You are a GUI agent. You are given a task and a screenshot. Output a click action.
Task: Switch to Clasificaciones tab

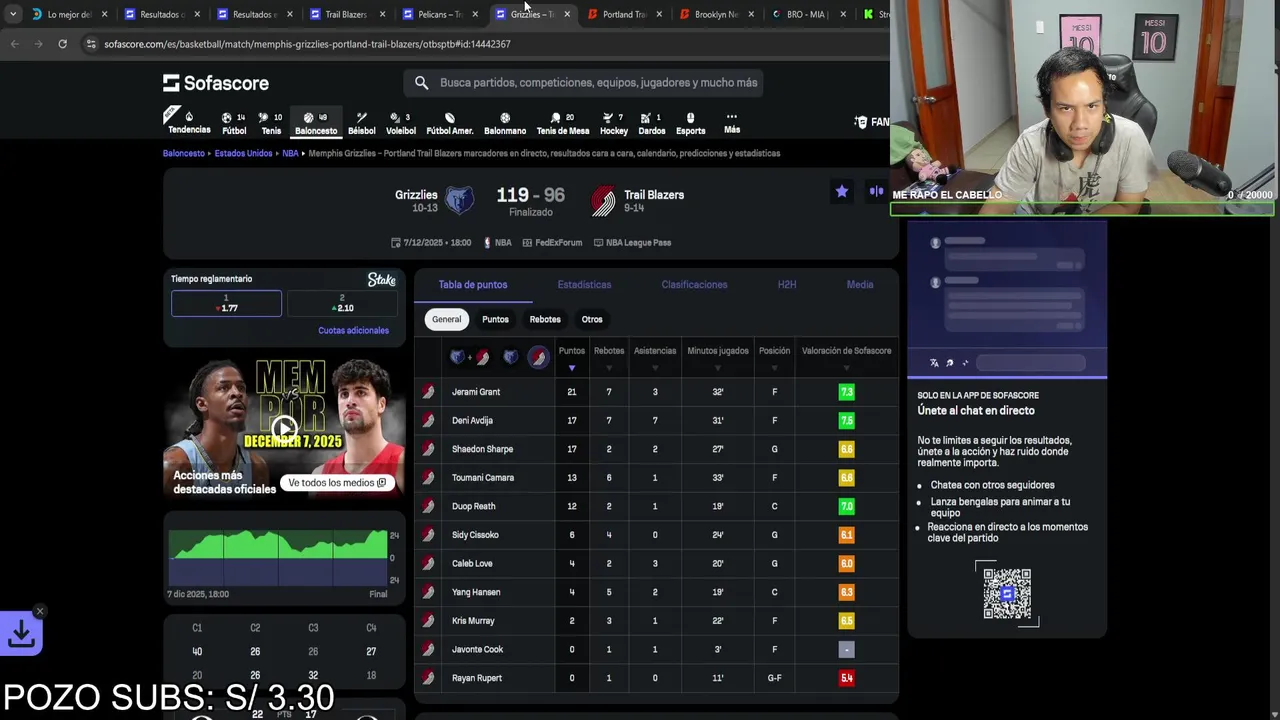tap(694, 285)
